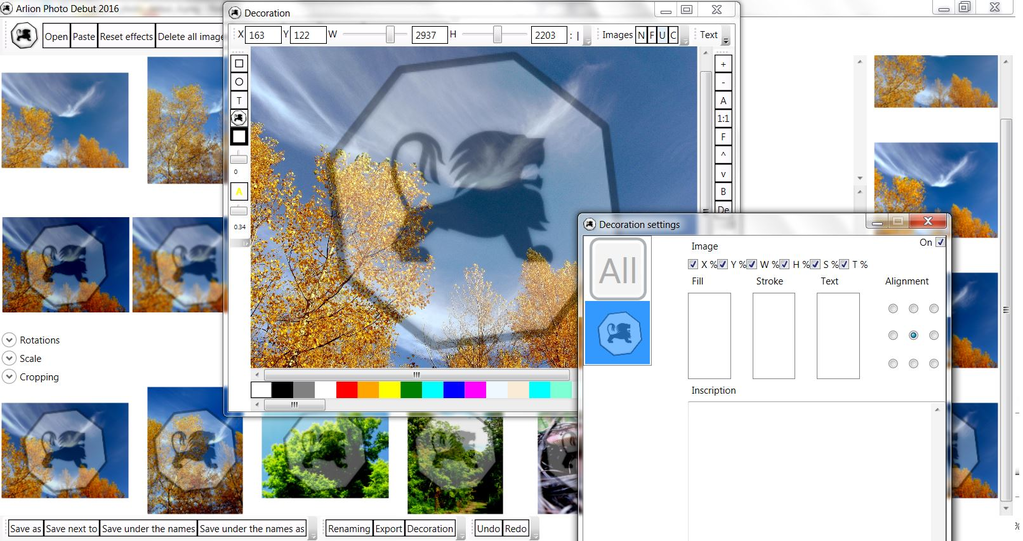1023x541 pixels.
Task: Click the N button next to Images
Action: pyautogui.click(x=641, y=35)
